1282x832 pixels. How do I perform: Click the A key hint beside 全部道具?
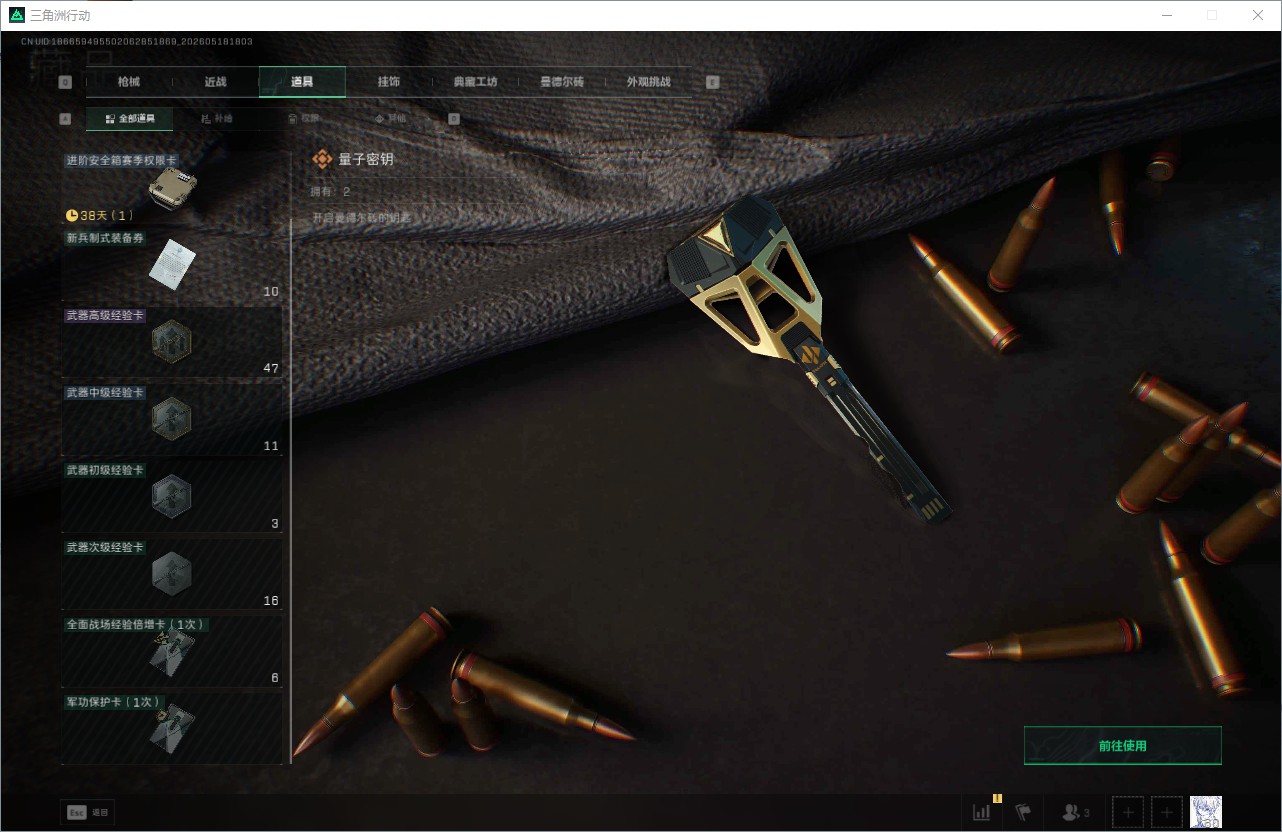(x=66, y=119)
